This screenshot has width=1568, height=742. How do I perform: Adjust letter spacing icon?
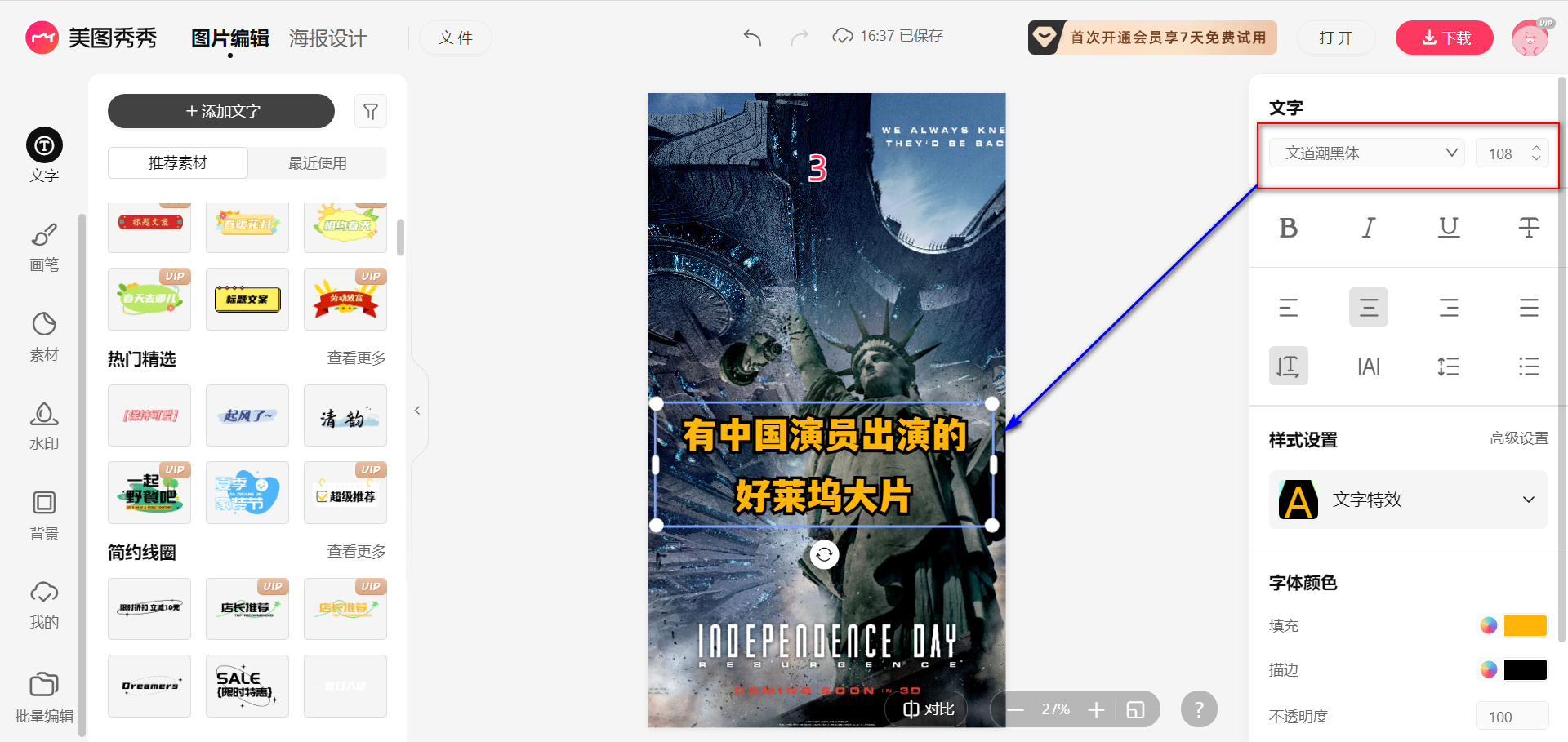click(x=1369, y=366)
